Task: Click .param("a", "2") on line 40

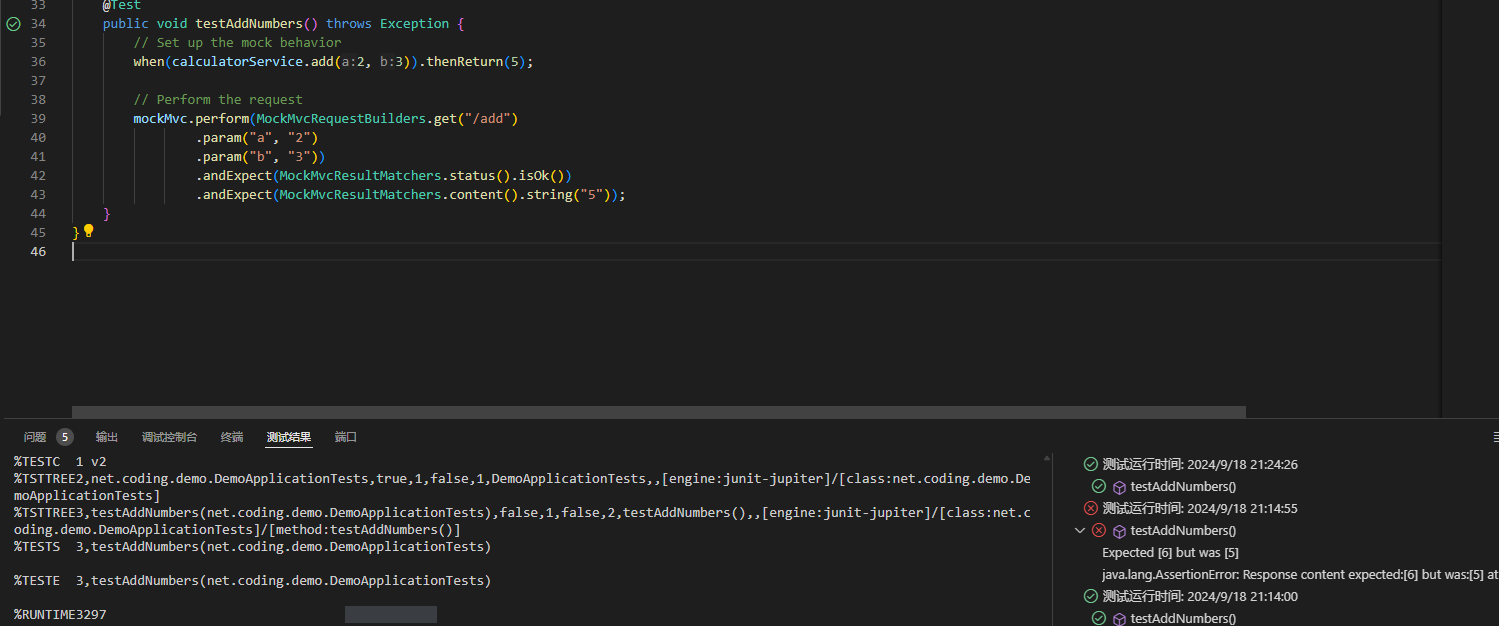Action: tap(257, 137)
